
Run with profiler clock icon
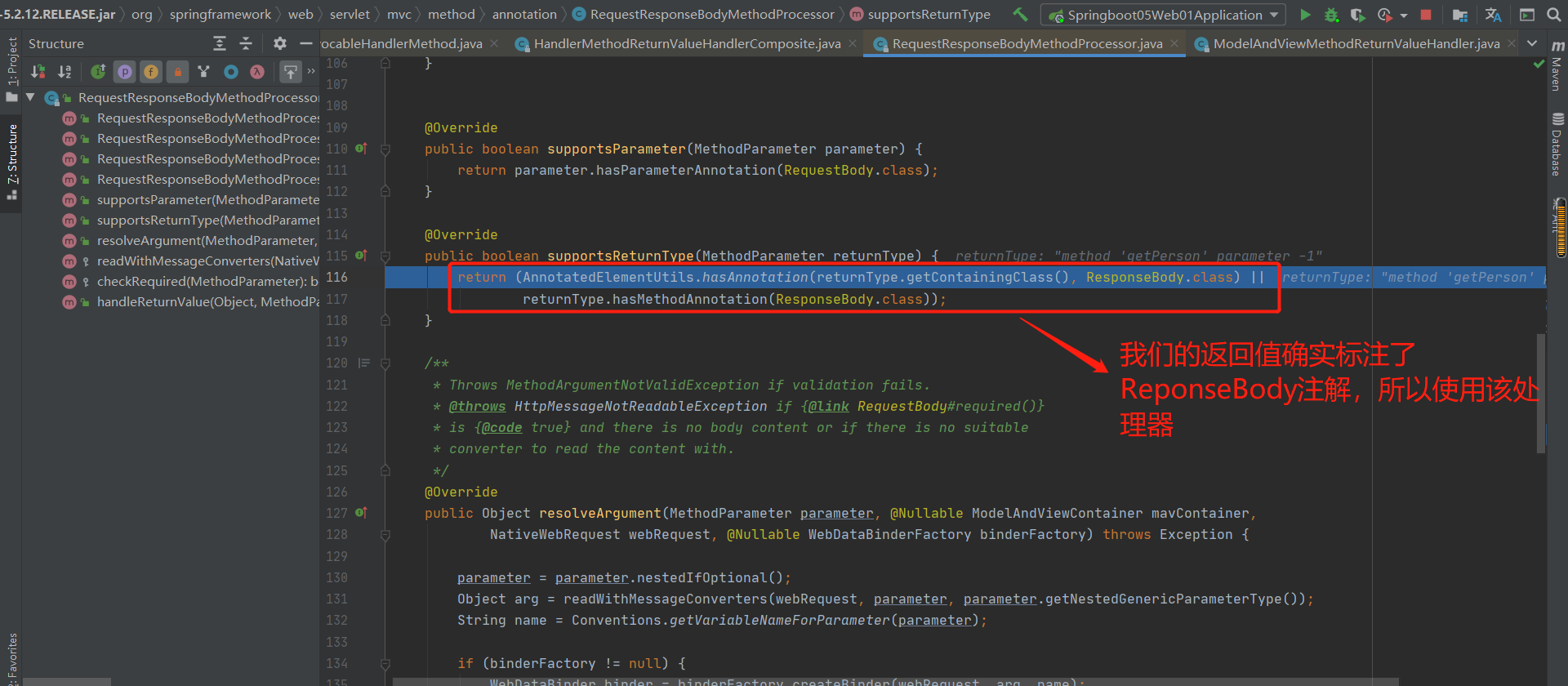(1384, 15)
